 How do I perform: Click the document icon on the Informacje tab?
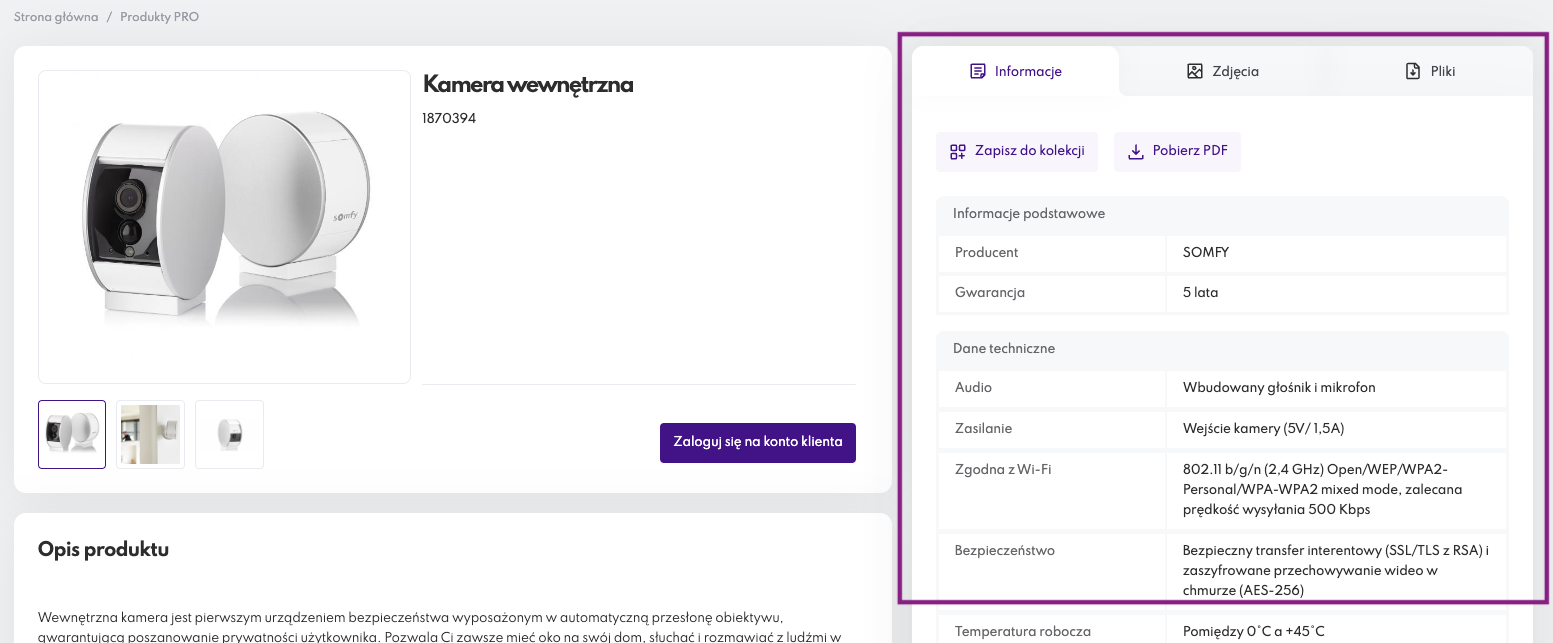coord(976,71)
